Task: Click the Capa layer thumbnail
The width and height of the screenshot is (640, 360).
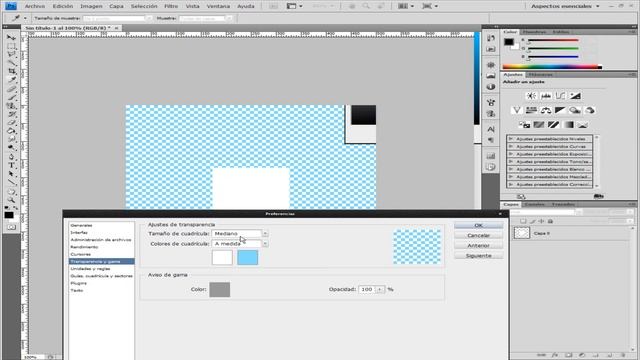Action: (x=522, y=233)
